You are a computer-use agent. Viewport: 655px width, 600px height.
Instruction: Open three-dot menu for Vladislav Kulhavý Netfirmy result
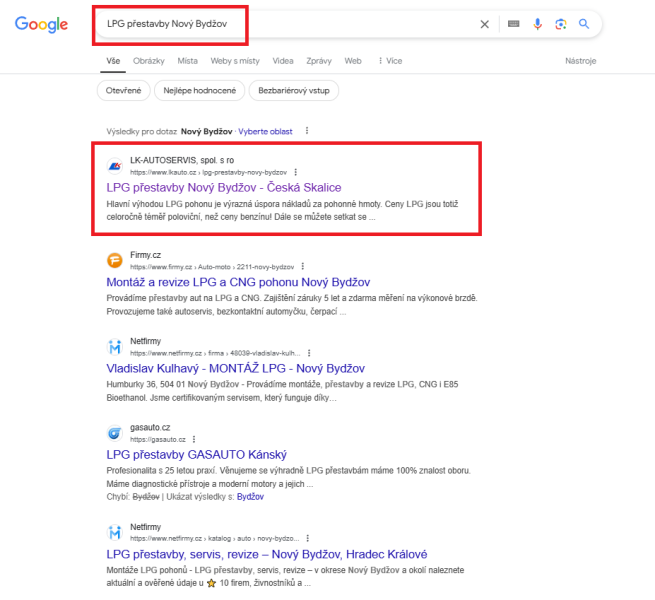click(309, 353)
